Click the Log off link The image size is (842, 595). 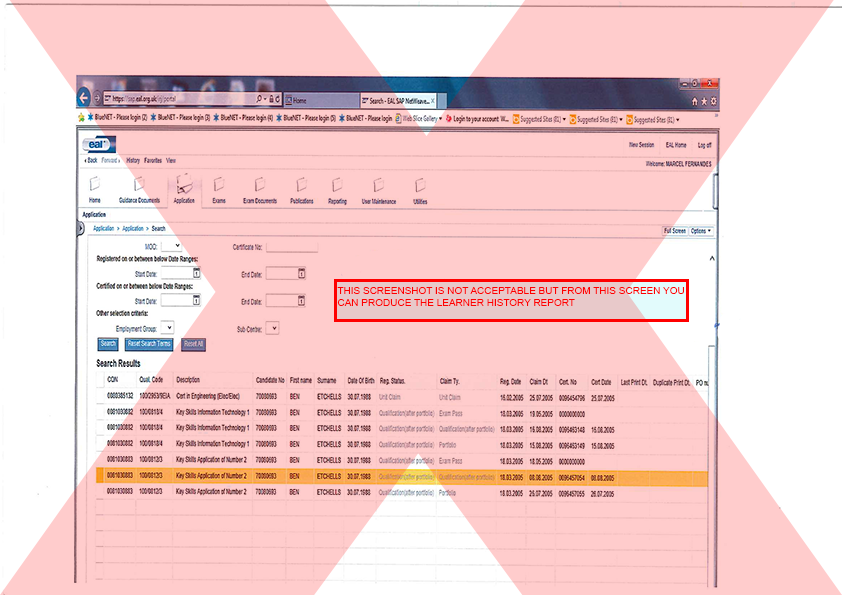(x=705, y=145)
